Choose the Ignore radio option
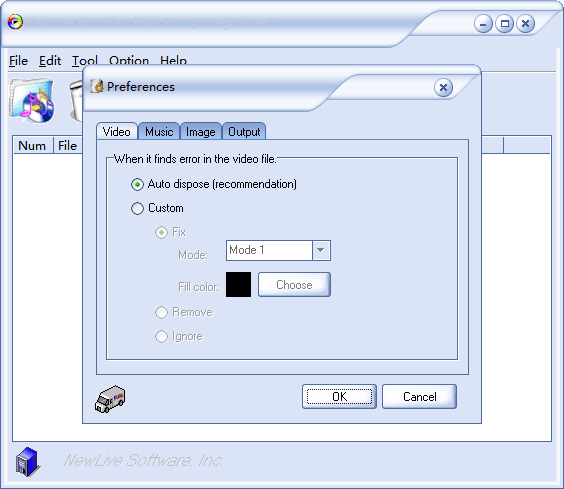Screen dimensions: 564x489 [x=179, y=336]
